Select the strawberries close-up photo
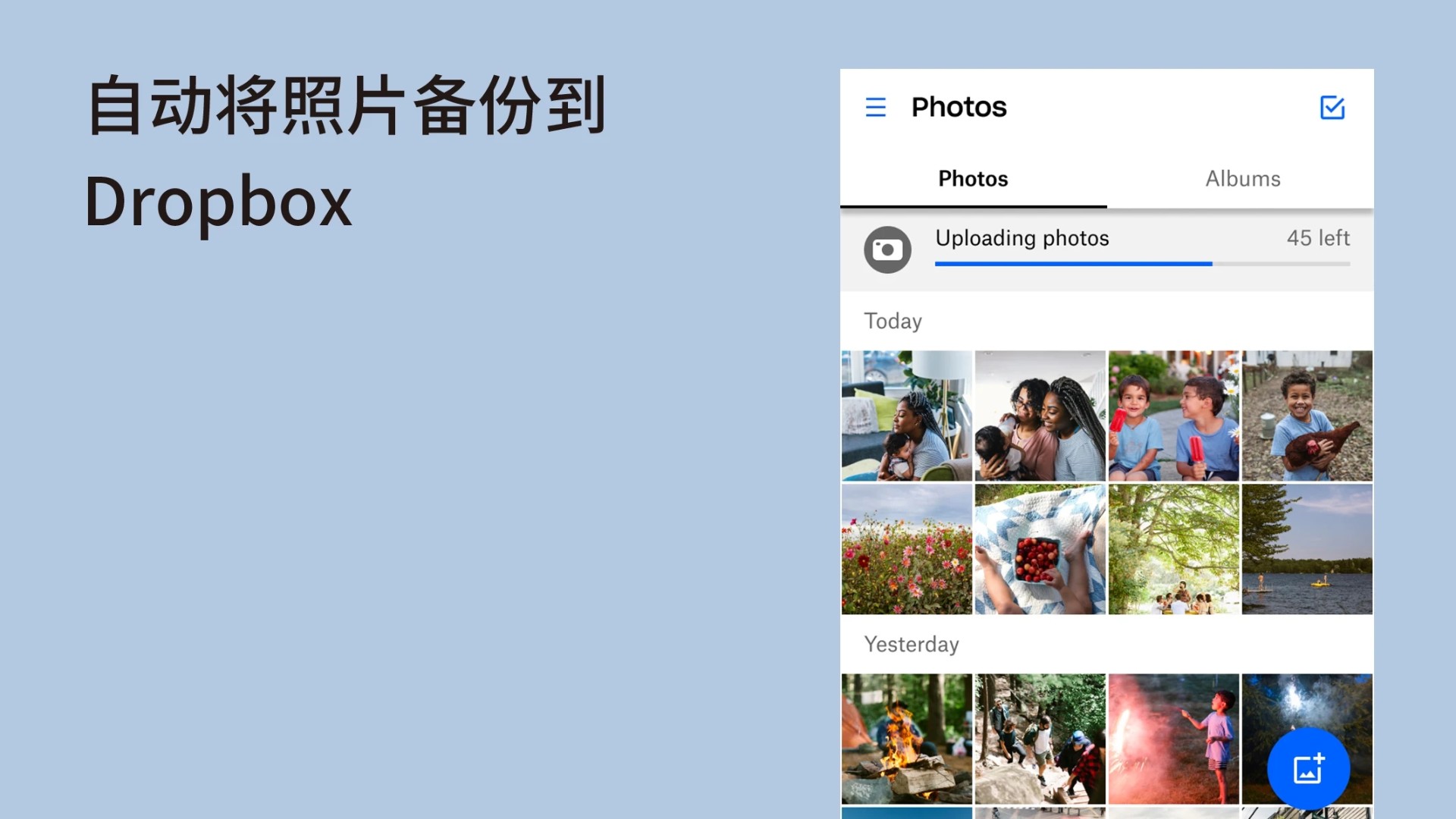1456x819 pixels. [x=1038, y=547]
